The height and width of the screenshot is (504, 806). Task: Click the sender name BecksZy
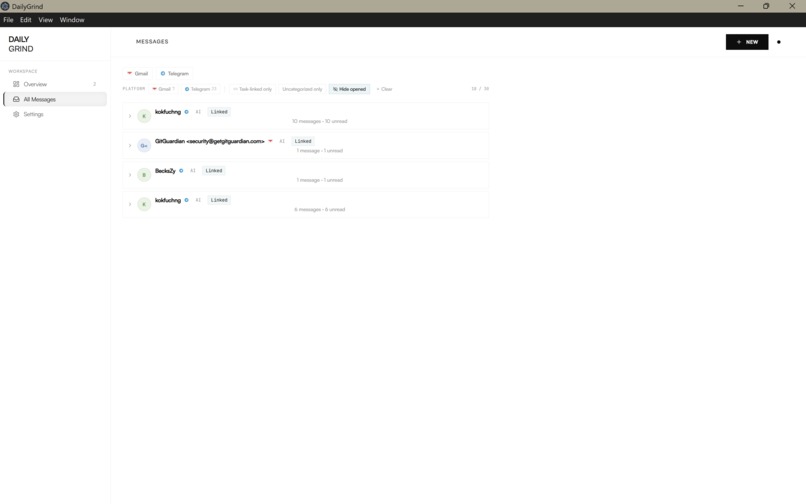pos(165,171)
